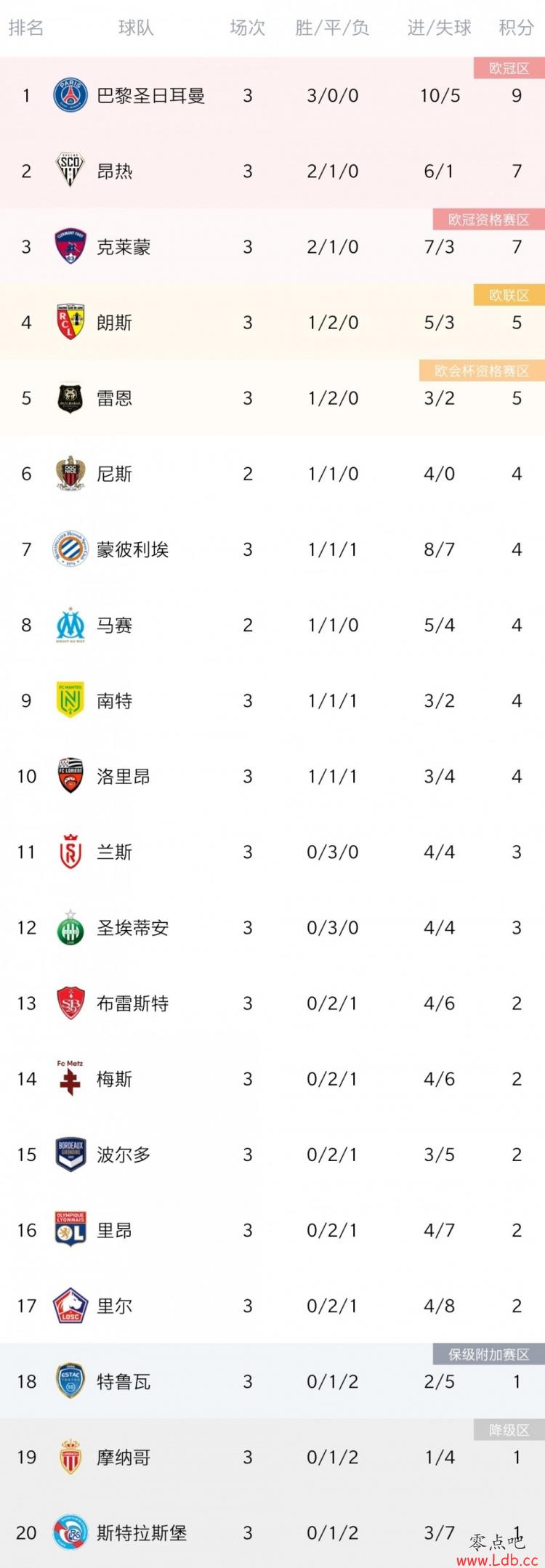This screenshot has height=1568, width=545.
Task: Click the Bordeaux Girondins badge
Action: tap(70, 1154)
